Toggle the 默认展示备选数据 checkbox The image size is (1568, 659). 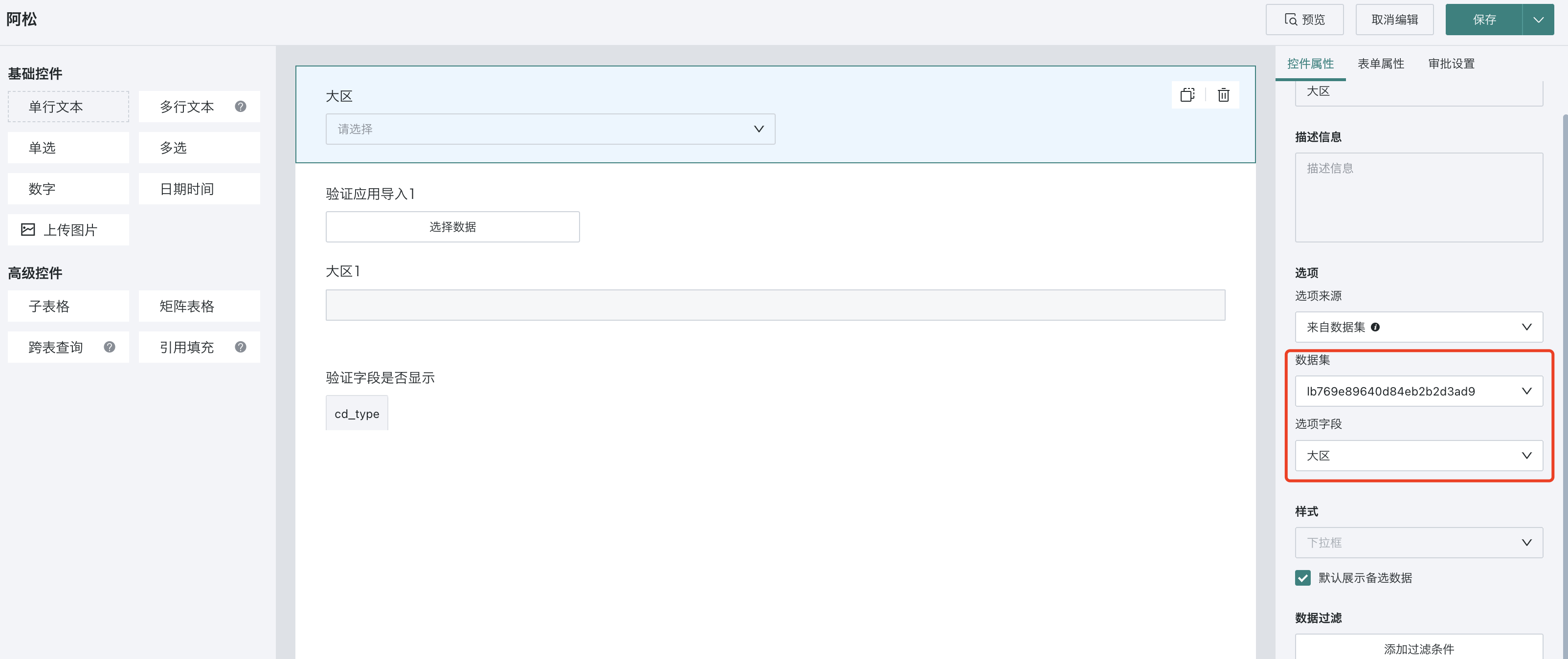pyautogui.click(x=1302, y=577)
